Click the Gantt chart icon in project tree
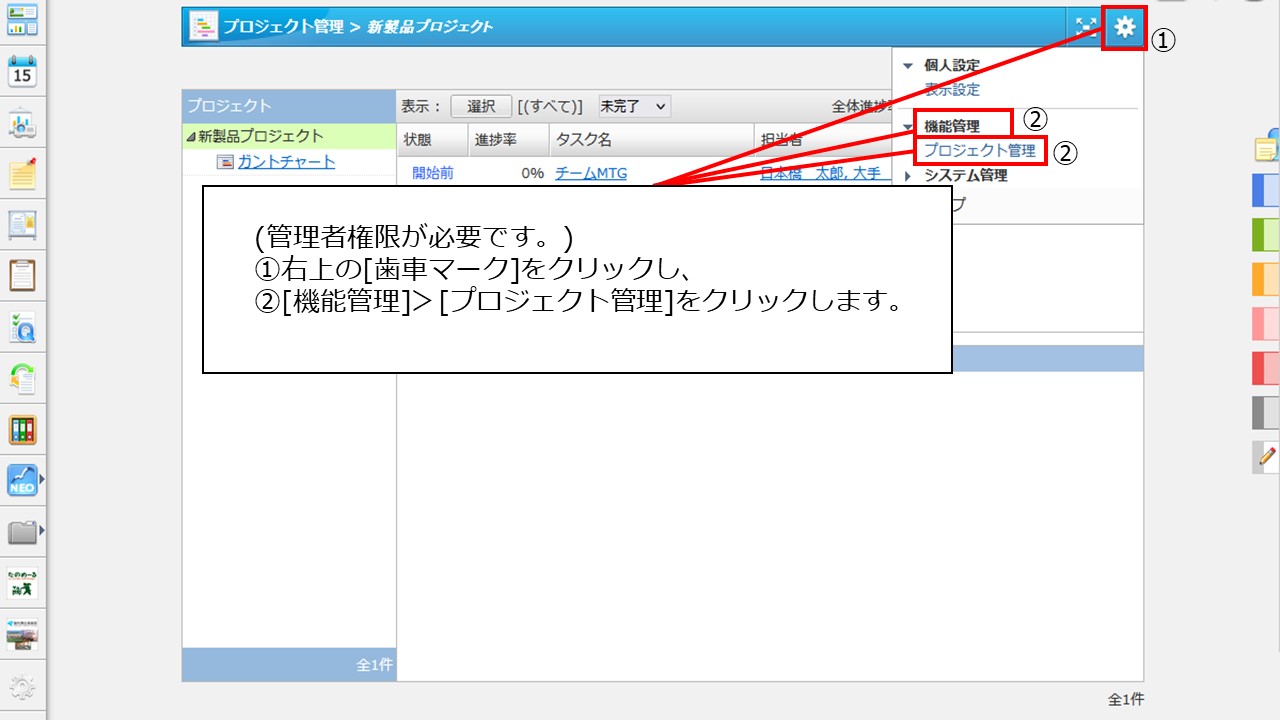1280x720 pixels. click(225, 162)
